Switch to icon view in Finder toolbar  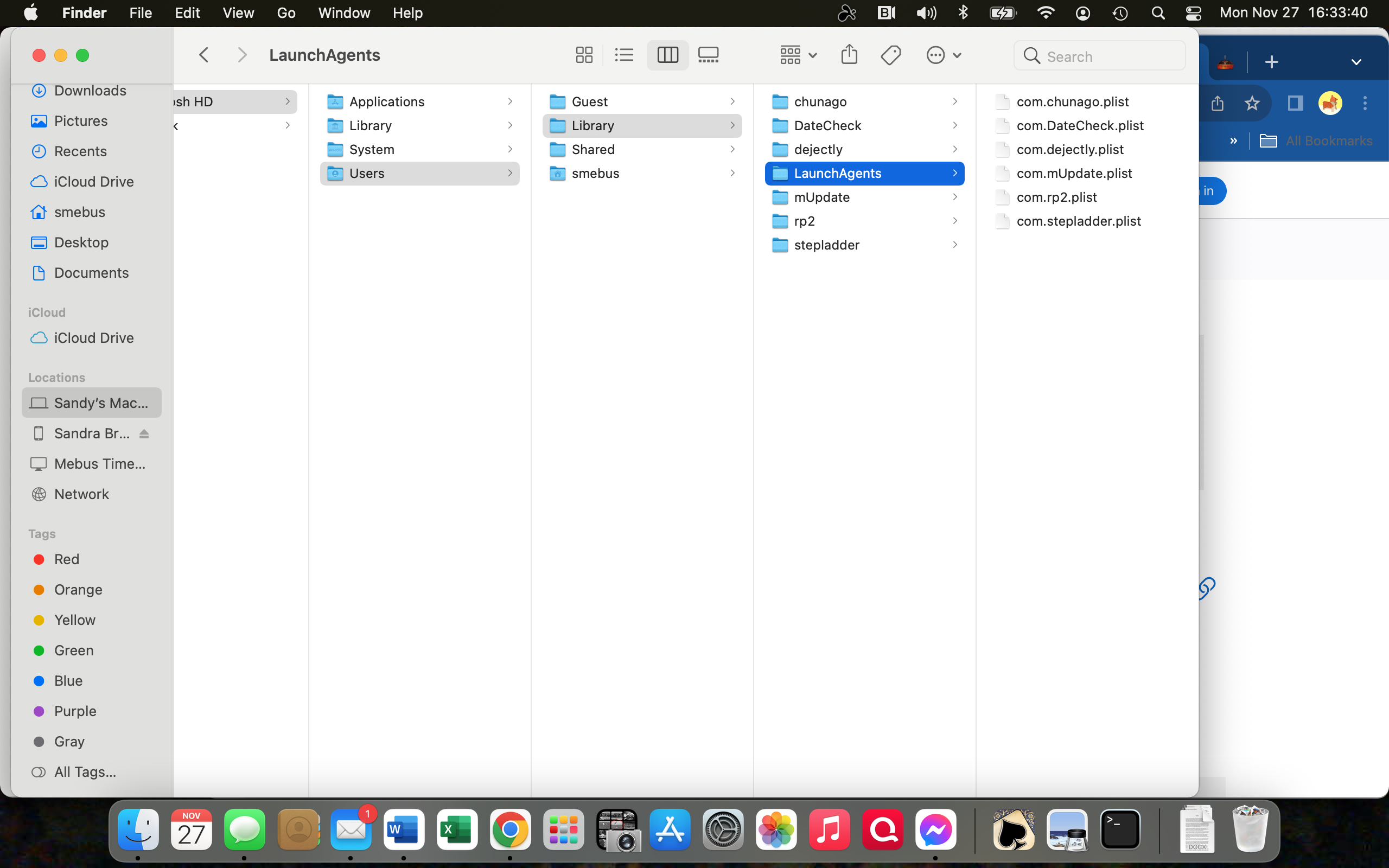click(x=584, y=55)
